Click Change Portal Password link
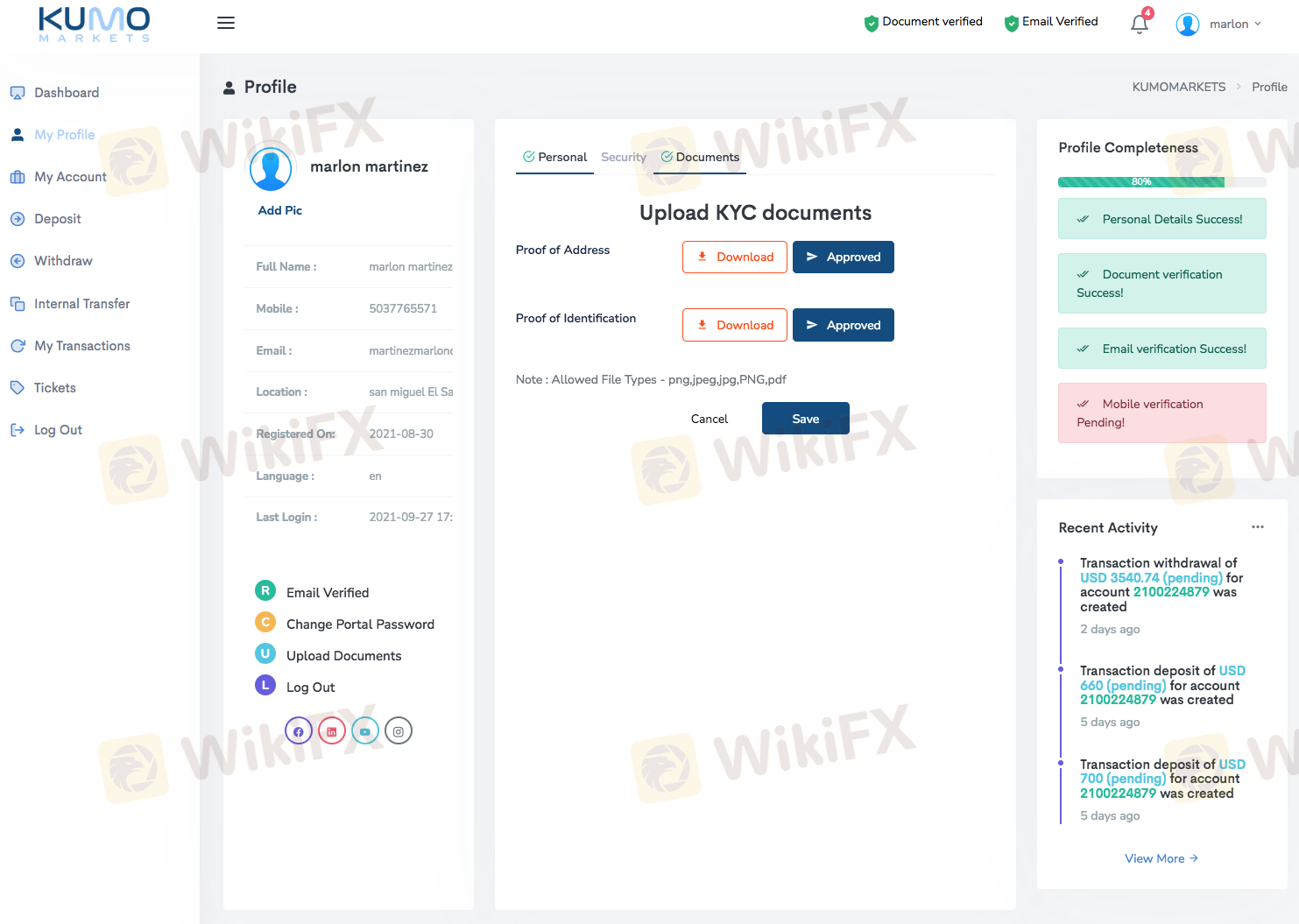 [x=360, y=624]
